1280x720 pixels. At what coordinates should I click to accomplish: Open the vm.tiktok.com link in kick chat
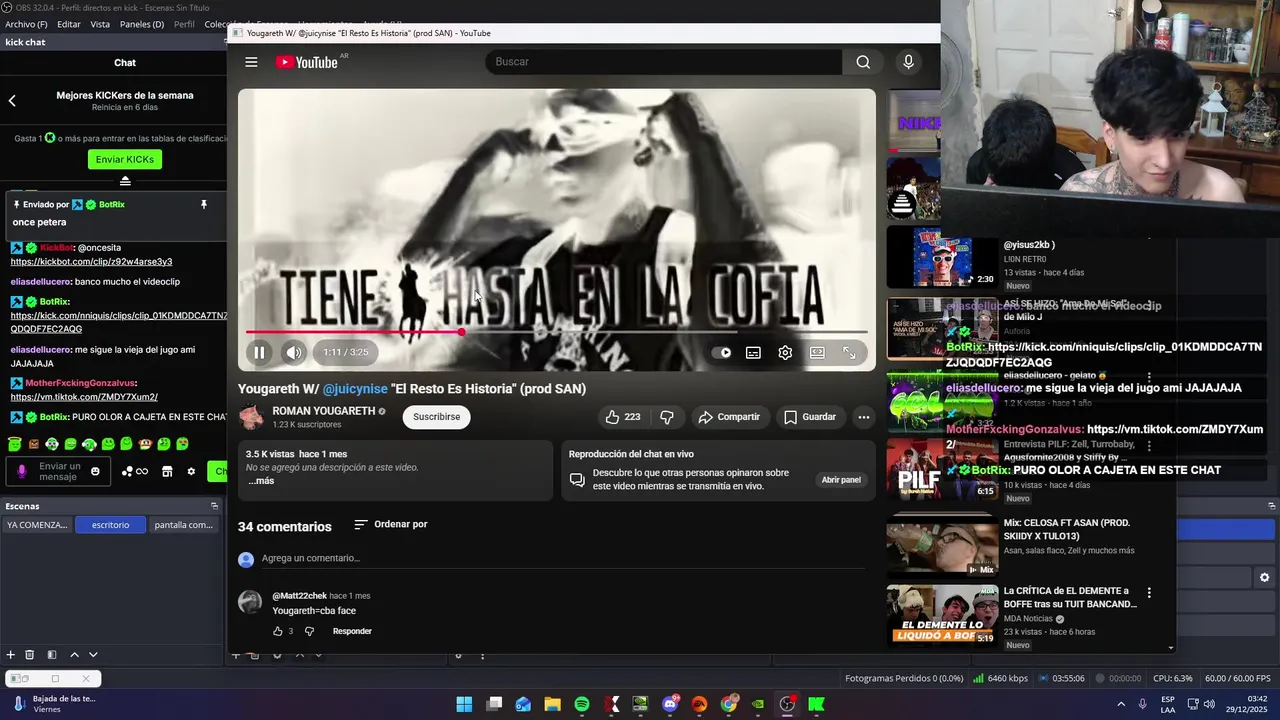point(84,397)
